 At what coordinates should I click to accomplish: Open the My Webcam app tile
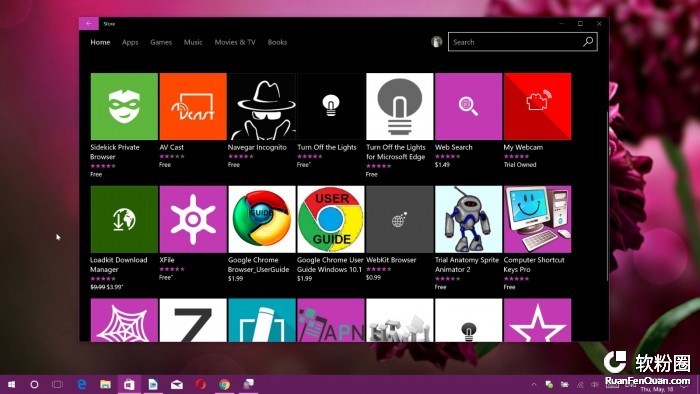click(538, 106)
